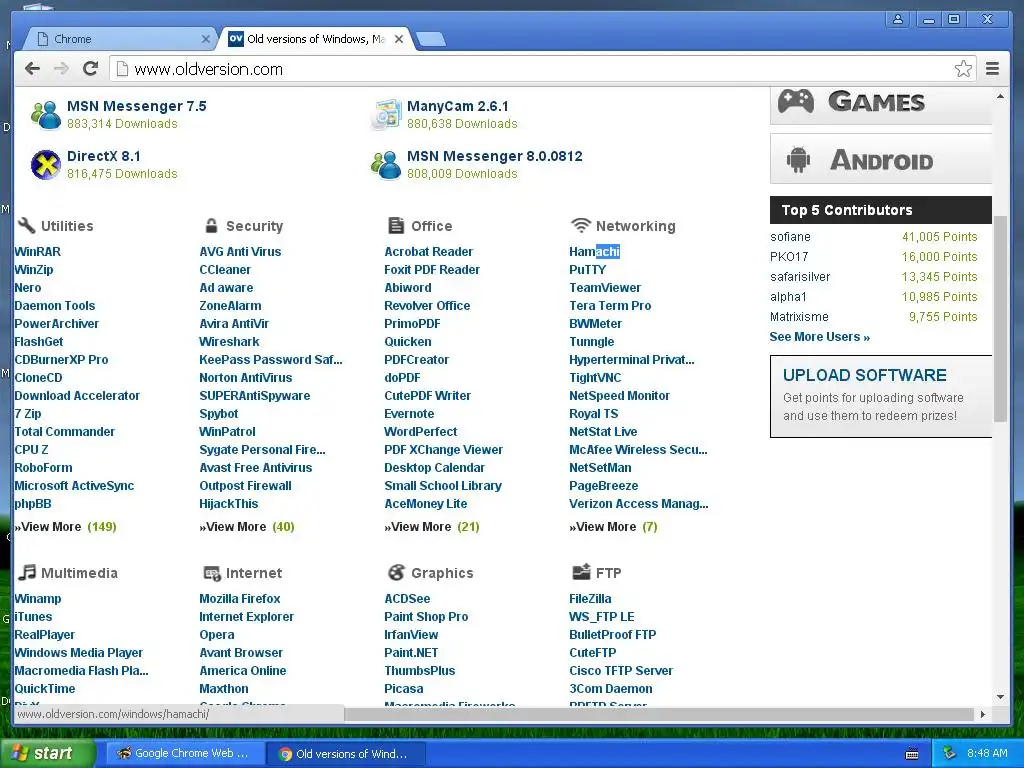Click the Utilities wrench icon

coord(25,225)
